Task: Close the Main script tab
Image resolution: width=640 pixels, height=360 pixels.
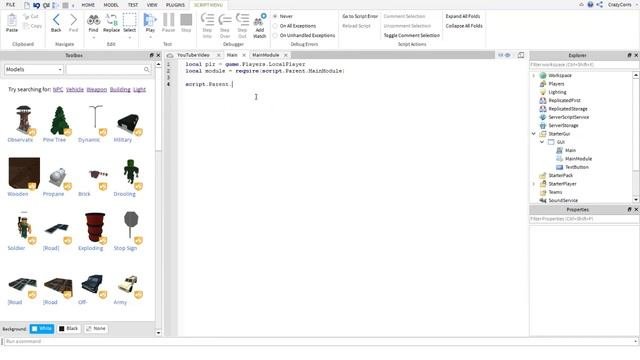Action: (244, 55)
